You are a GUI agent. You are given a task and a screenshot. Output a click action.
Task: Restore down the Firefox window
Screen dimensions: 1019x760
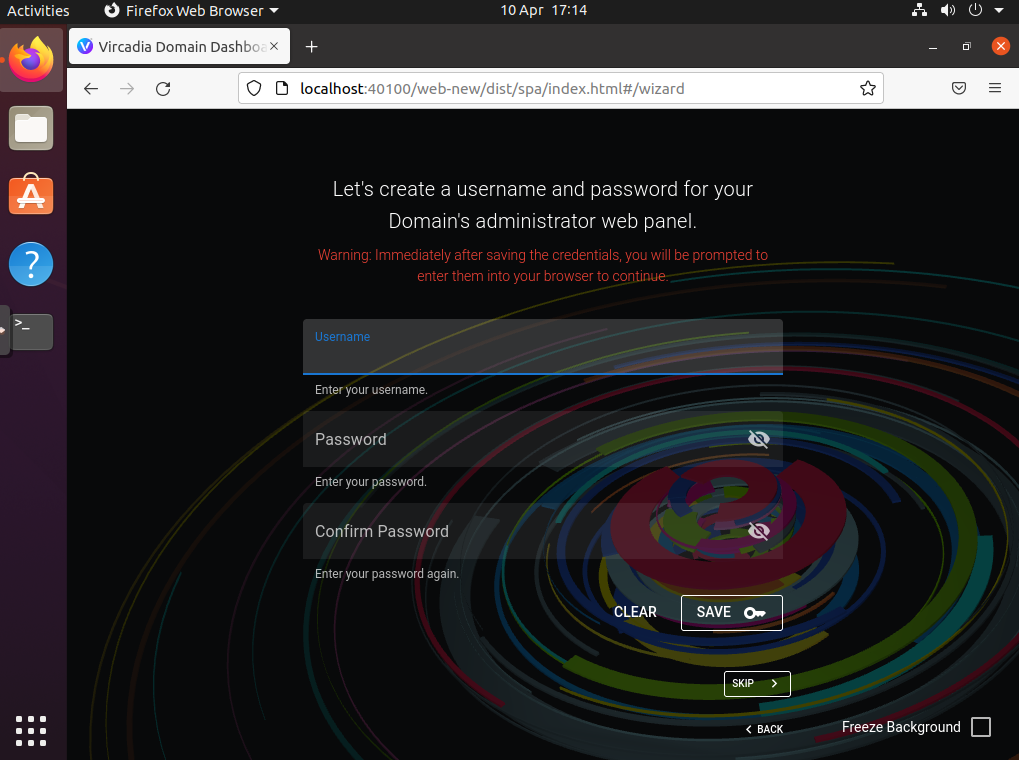967,47
